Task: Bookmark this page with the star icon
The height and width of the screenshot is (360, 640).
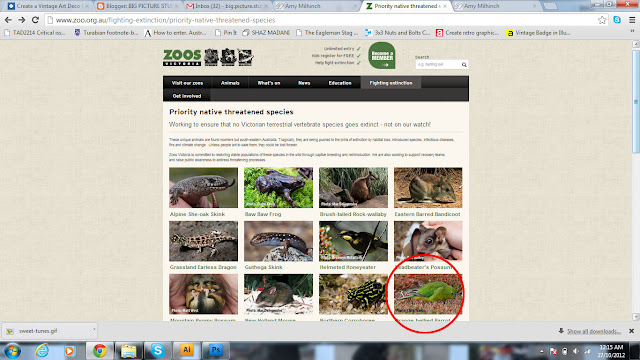Action: pyautogui.click(x=602, y=20)
